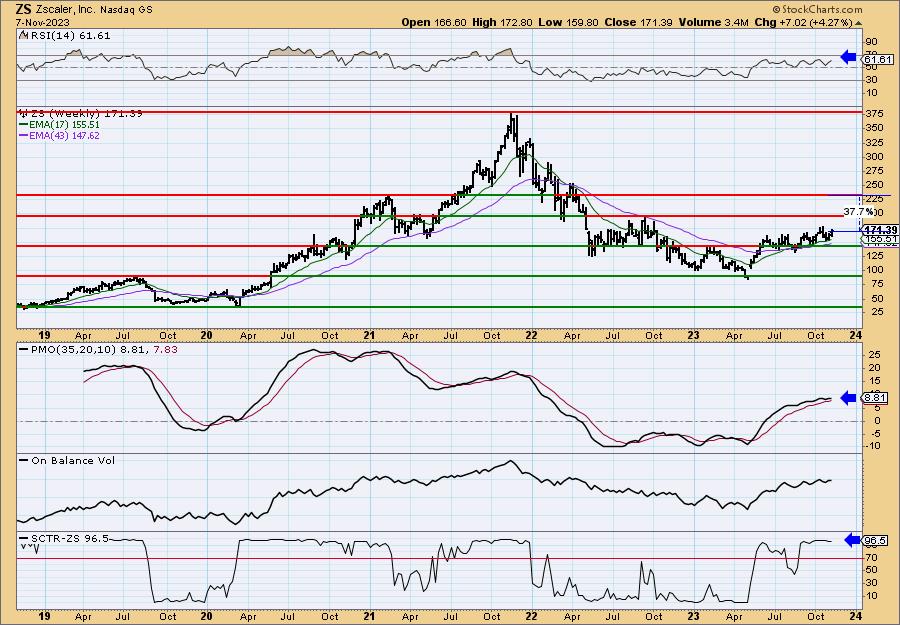Click the black PMO line swatch in legend
Screen dimensions: 900x625
point(24,349)
